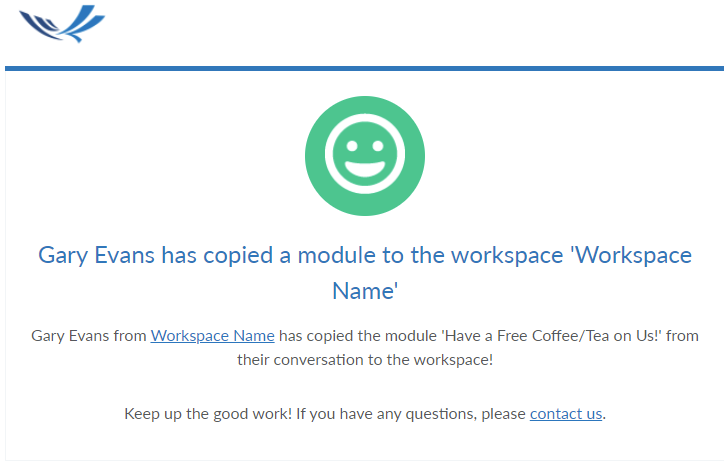Click the green smiley face icon

coord(365,156)
